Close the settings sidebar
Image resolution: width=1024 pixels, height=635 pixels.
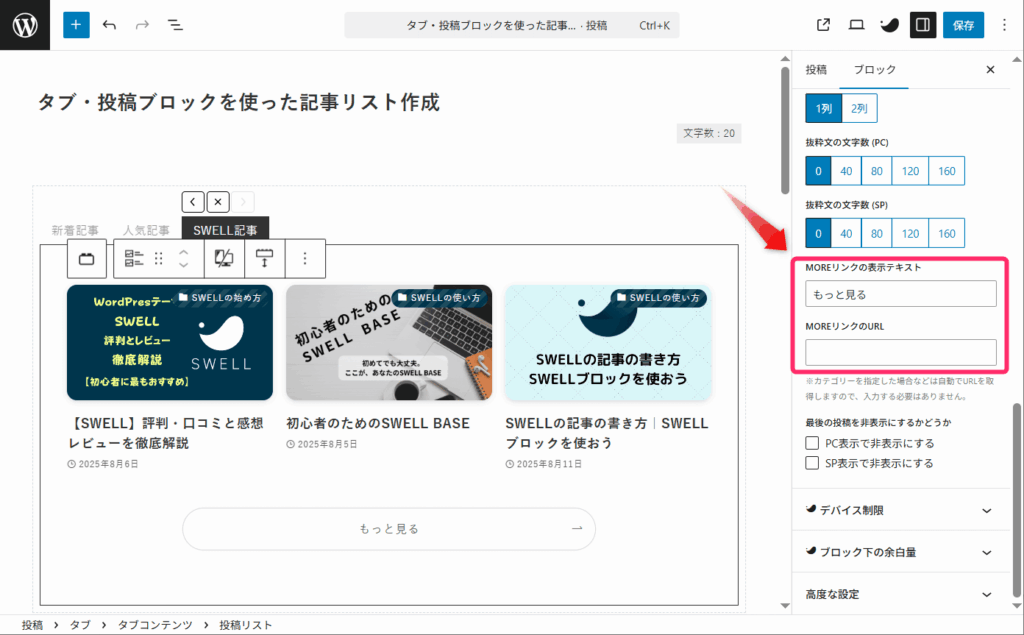point(990,69)
